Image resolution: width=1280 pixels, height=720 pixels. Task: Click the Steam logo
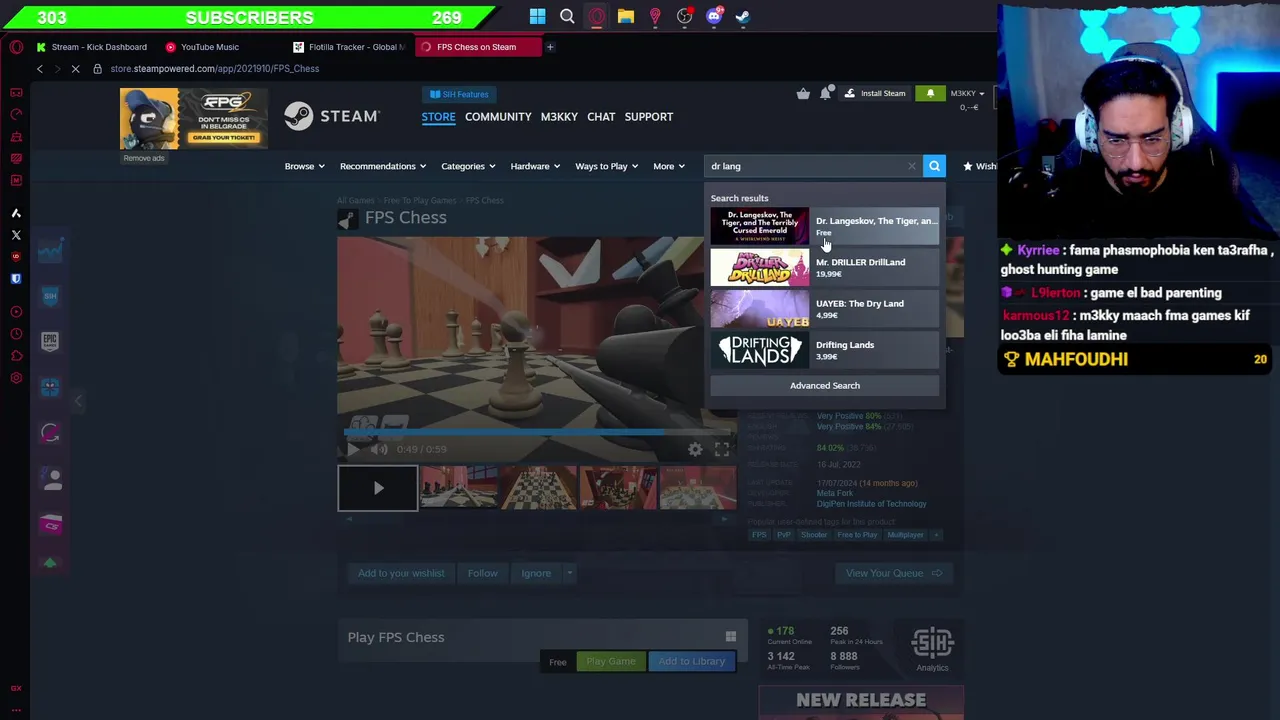[331, 116]
